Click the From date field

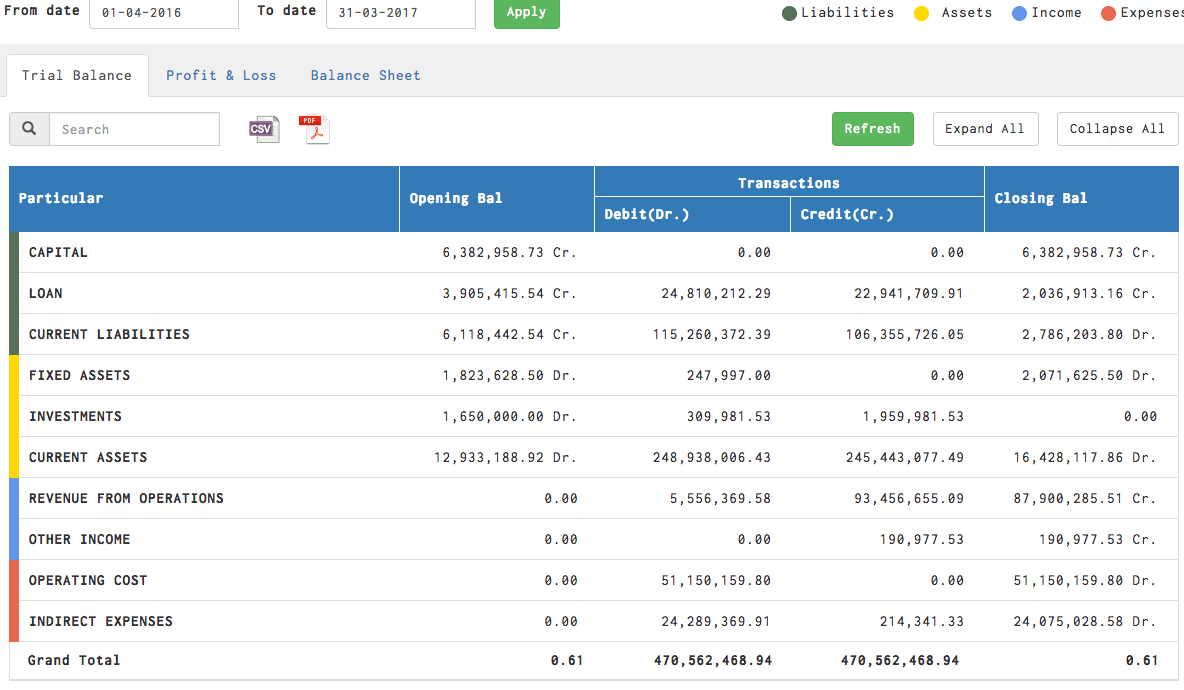[164, 13]
